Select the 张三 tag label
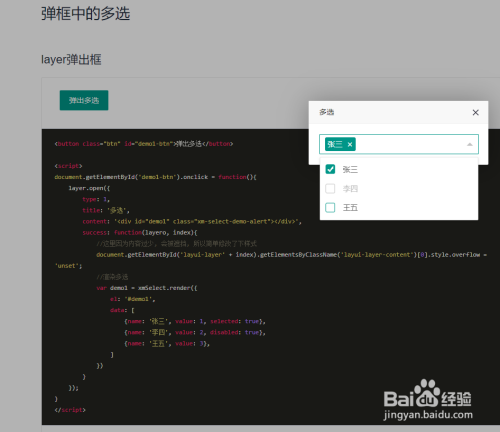The height and width of the screenshot is (432, 500). coord(335,144)
